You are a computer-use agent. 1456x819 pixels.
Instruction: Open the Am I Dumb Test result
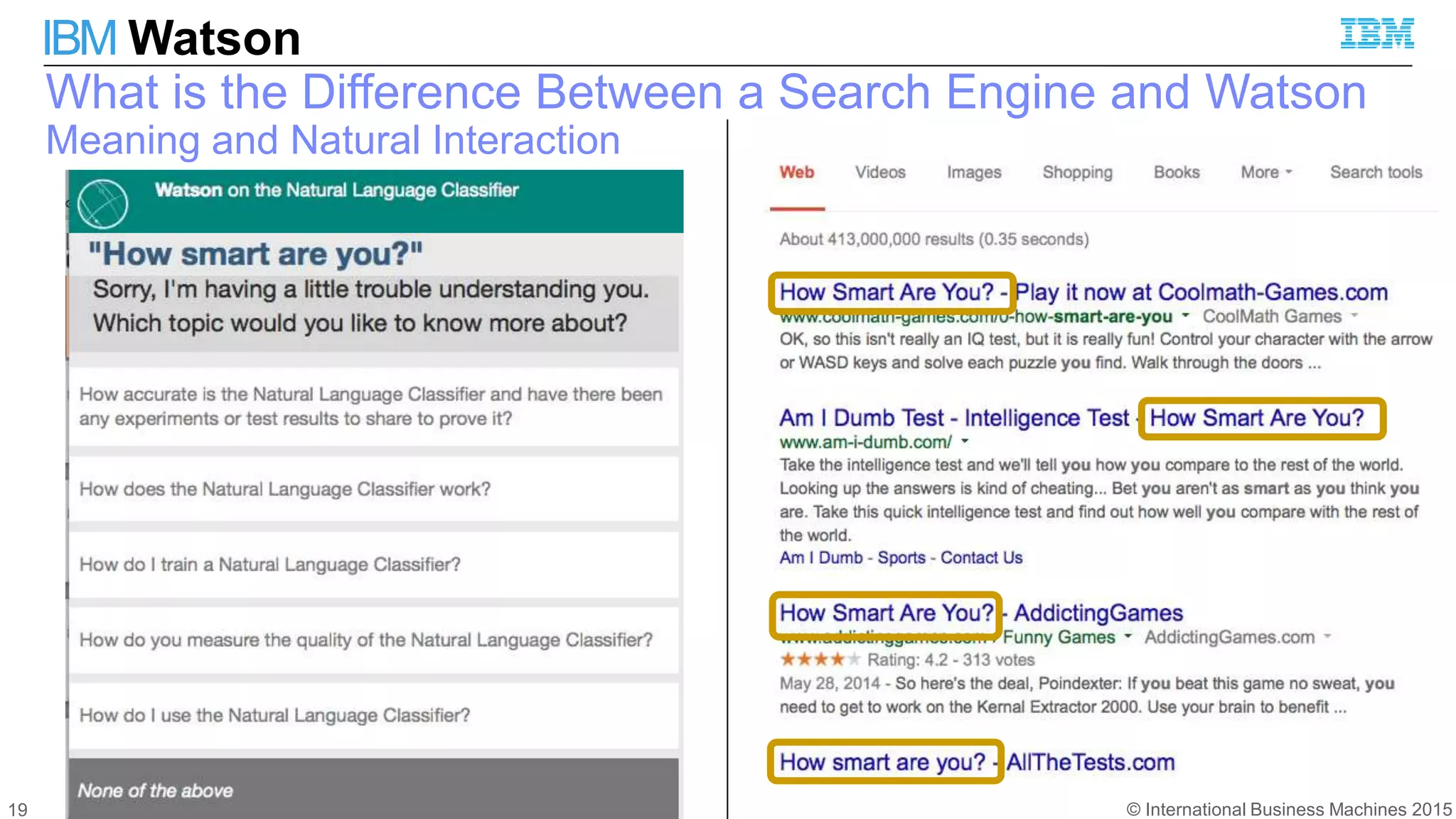point(1072,418)
